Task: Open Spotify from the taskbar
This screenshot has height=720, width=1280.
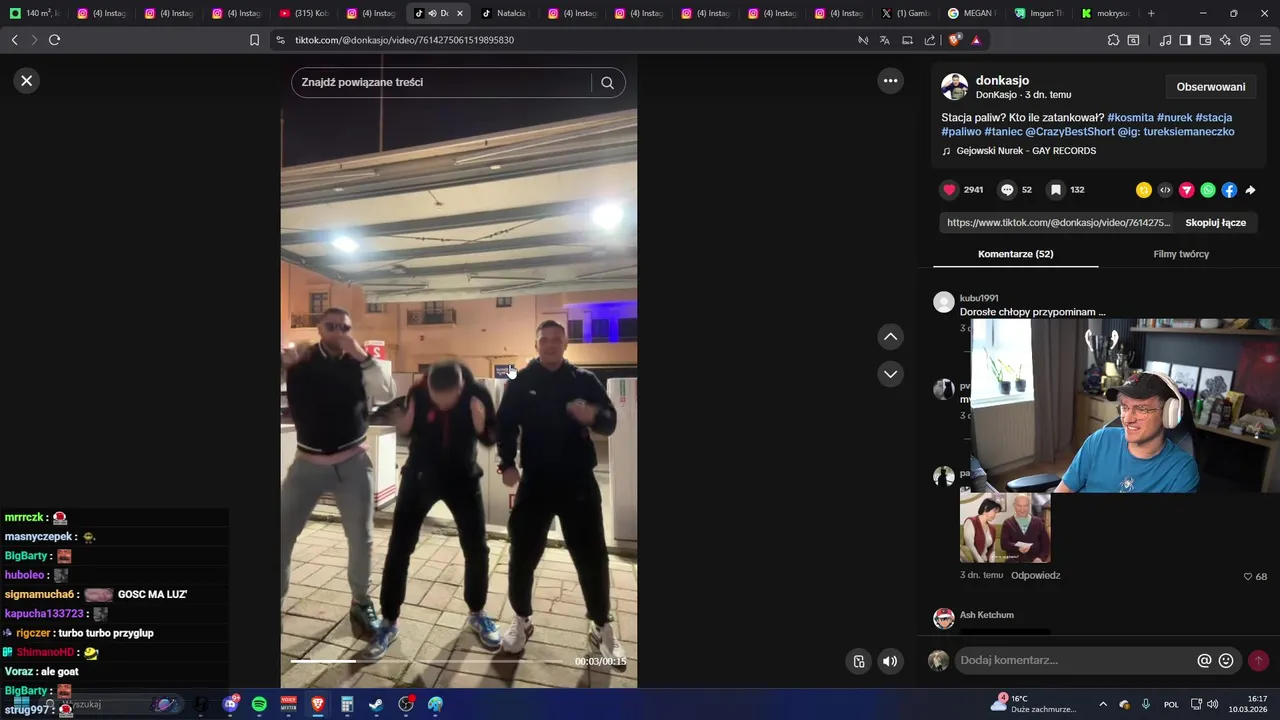Action: pyautogui.click(x=259, y=704)
